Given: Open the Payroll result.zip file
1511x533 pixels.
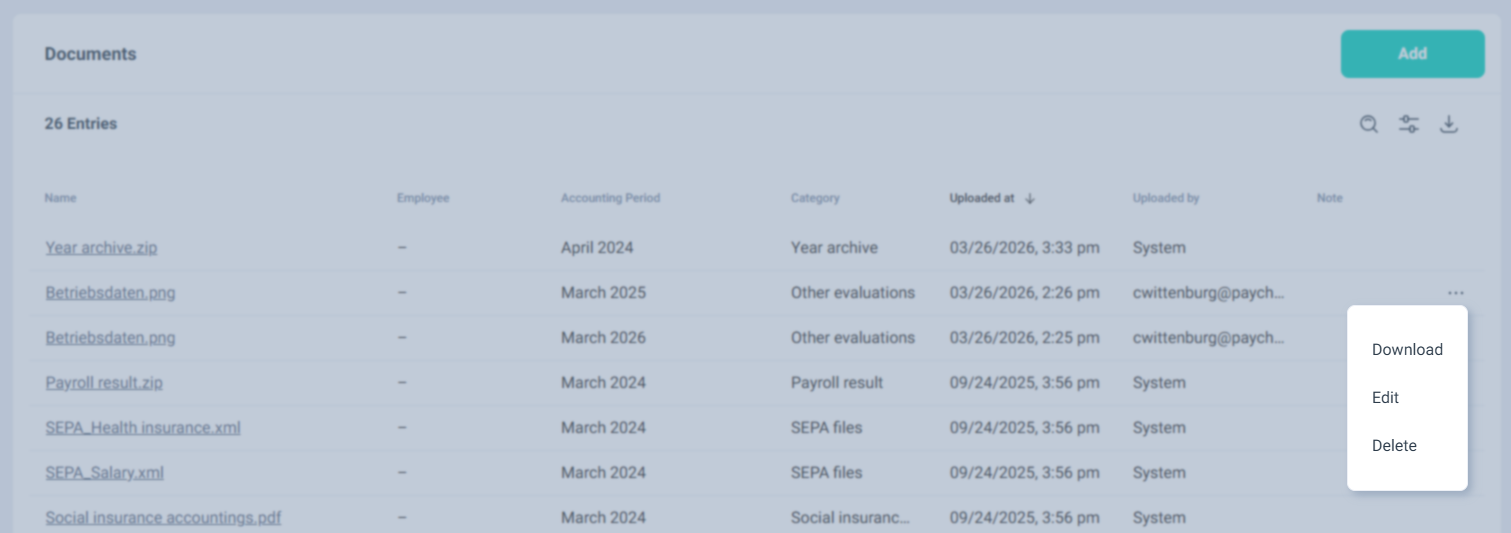Looking at the screenshot, I should pos(104,383).
